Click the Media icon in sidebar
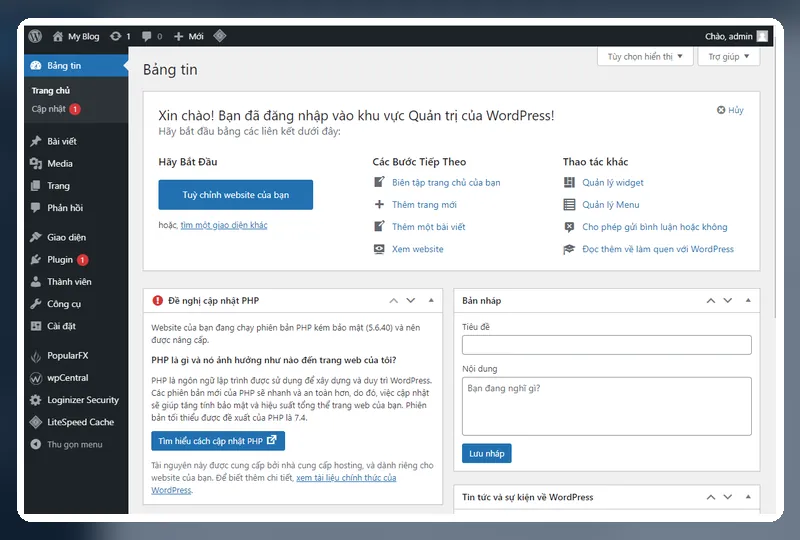 point(36,163)
